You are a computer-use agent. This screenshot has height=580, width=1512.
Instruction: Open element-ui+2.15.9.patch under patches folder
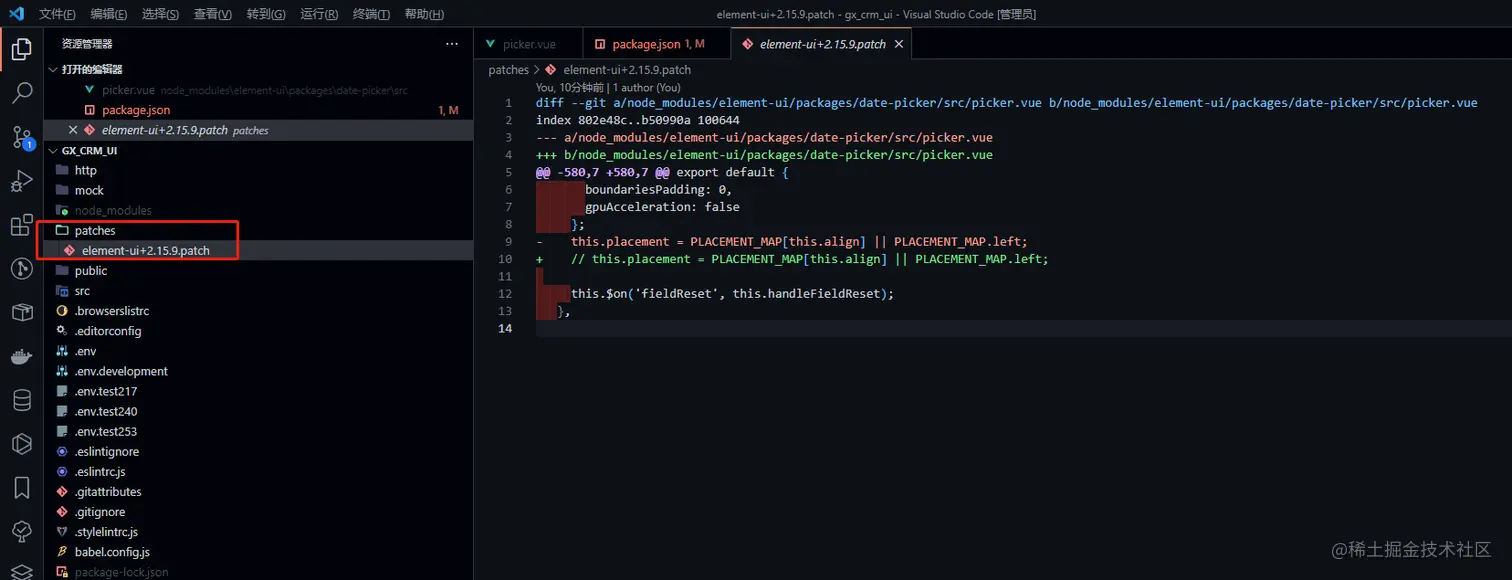tap(146, 251)
